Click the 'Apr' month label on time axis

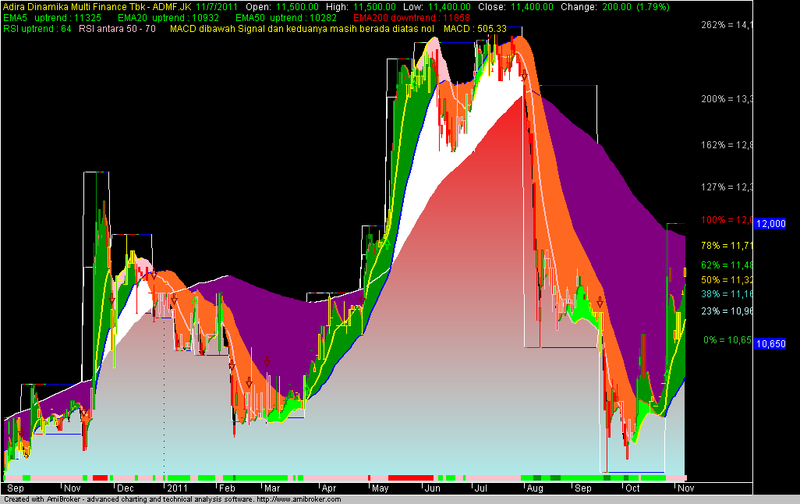tap(329, 488)
